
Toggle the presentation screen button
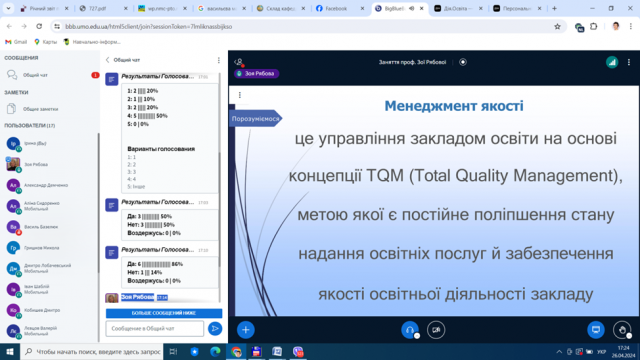click(x=596, y=330)
